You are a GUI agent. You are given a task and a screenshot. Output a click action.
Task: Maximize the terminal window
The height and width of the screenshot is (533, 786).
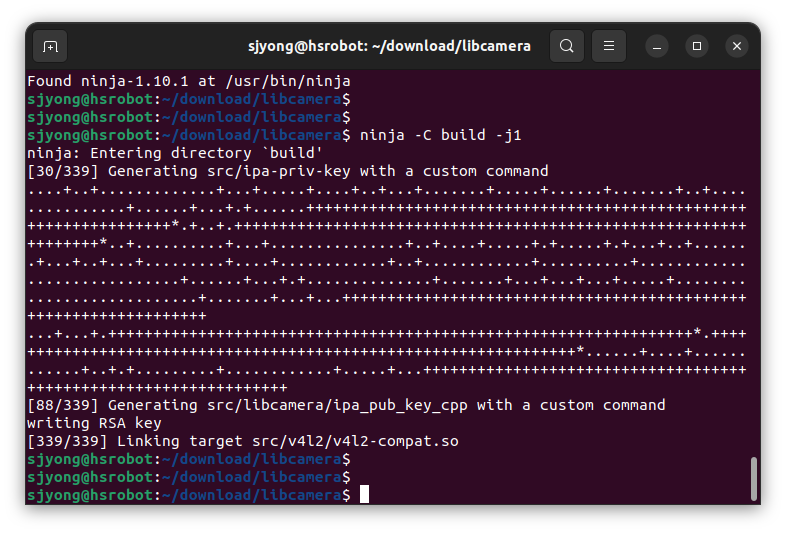(x=697, y=46)
